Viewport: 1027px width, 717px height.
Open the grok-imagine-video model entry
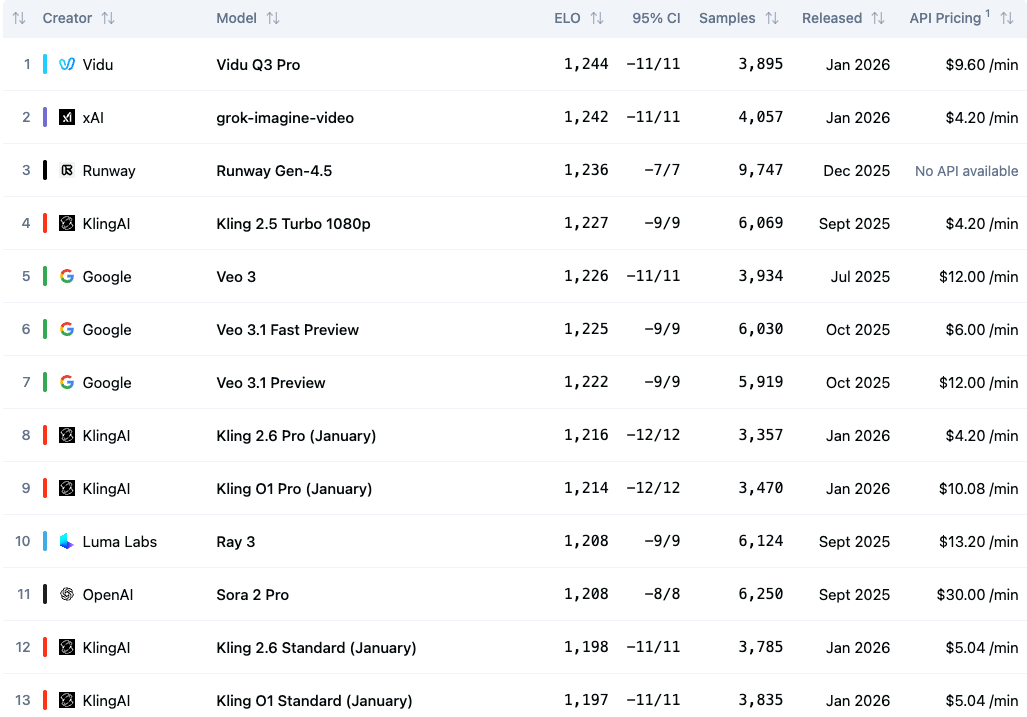[x=285, y=117]
